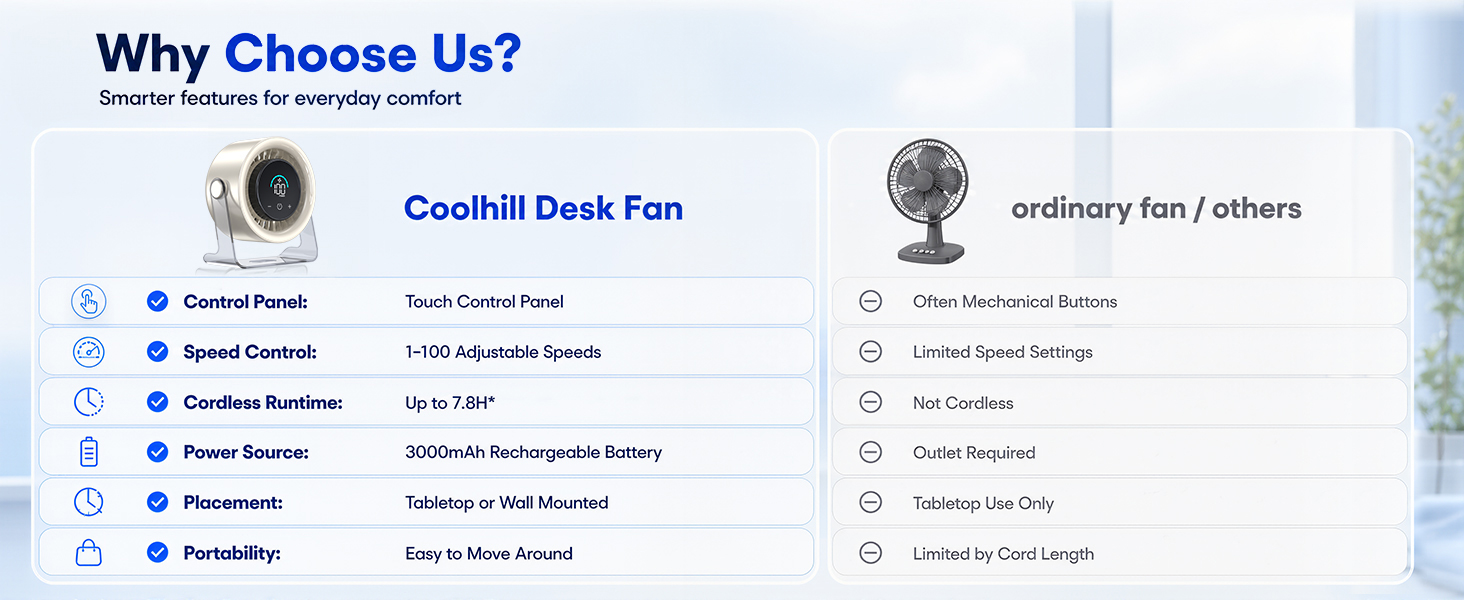Click the blue checkmark beside Control Panel
The image size is (1464, 600).
pyautogui.click(x=157, y=301)
